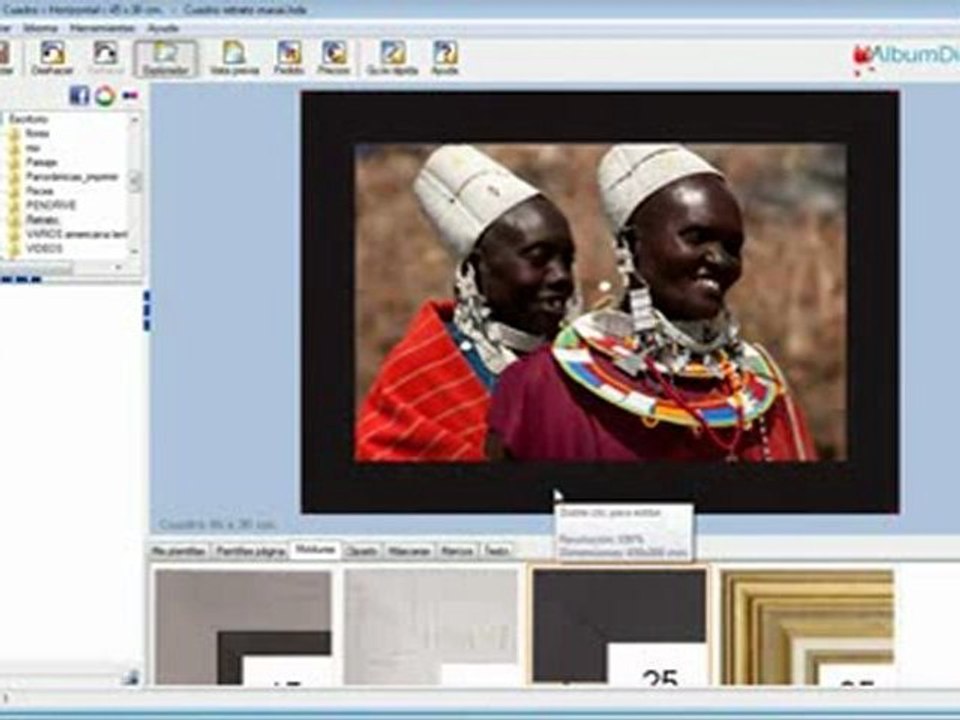The image size is (960, 720).
Task: Select the Paisaje folder
Action: 42,162
